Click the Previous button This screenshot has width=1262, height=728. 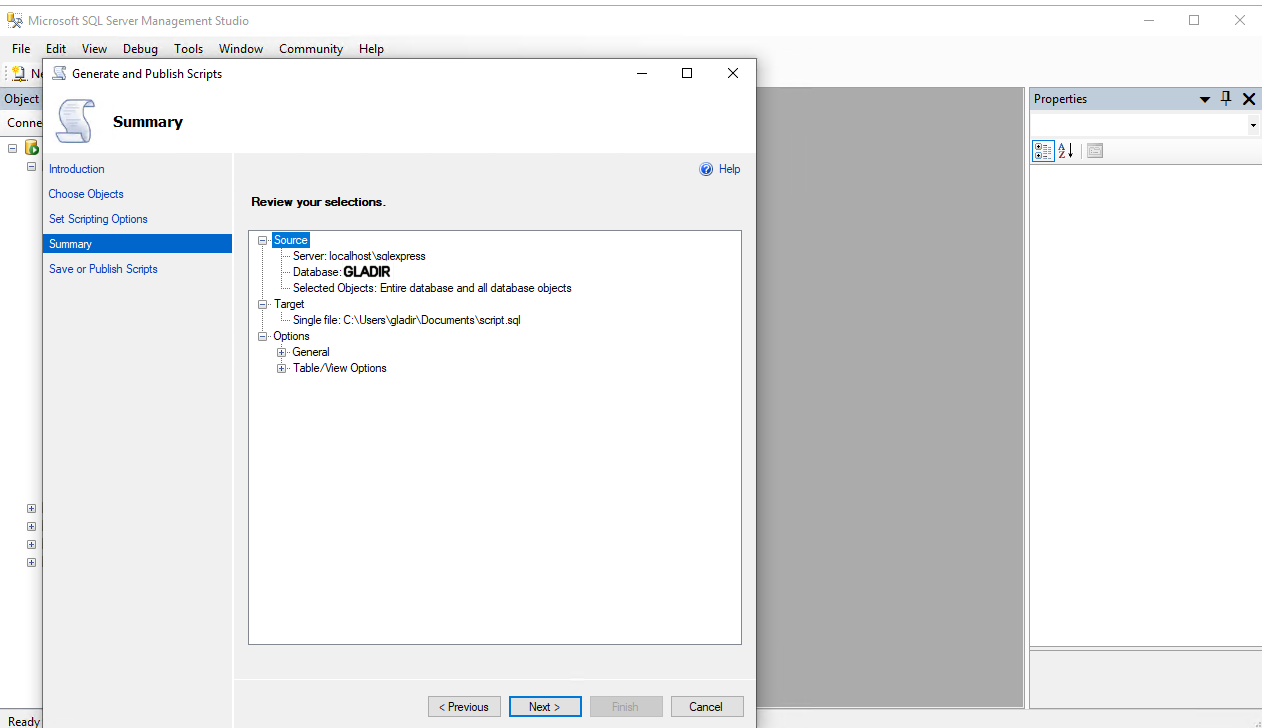tap(465, 707)
